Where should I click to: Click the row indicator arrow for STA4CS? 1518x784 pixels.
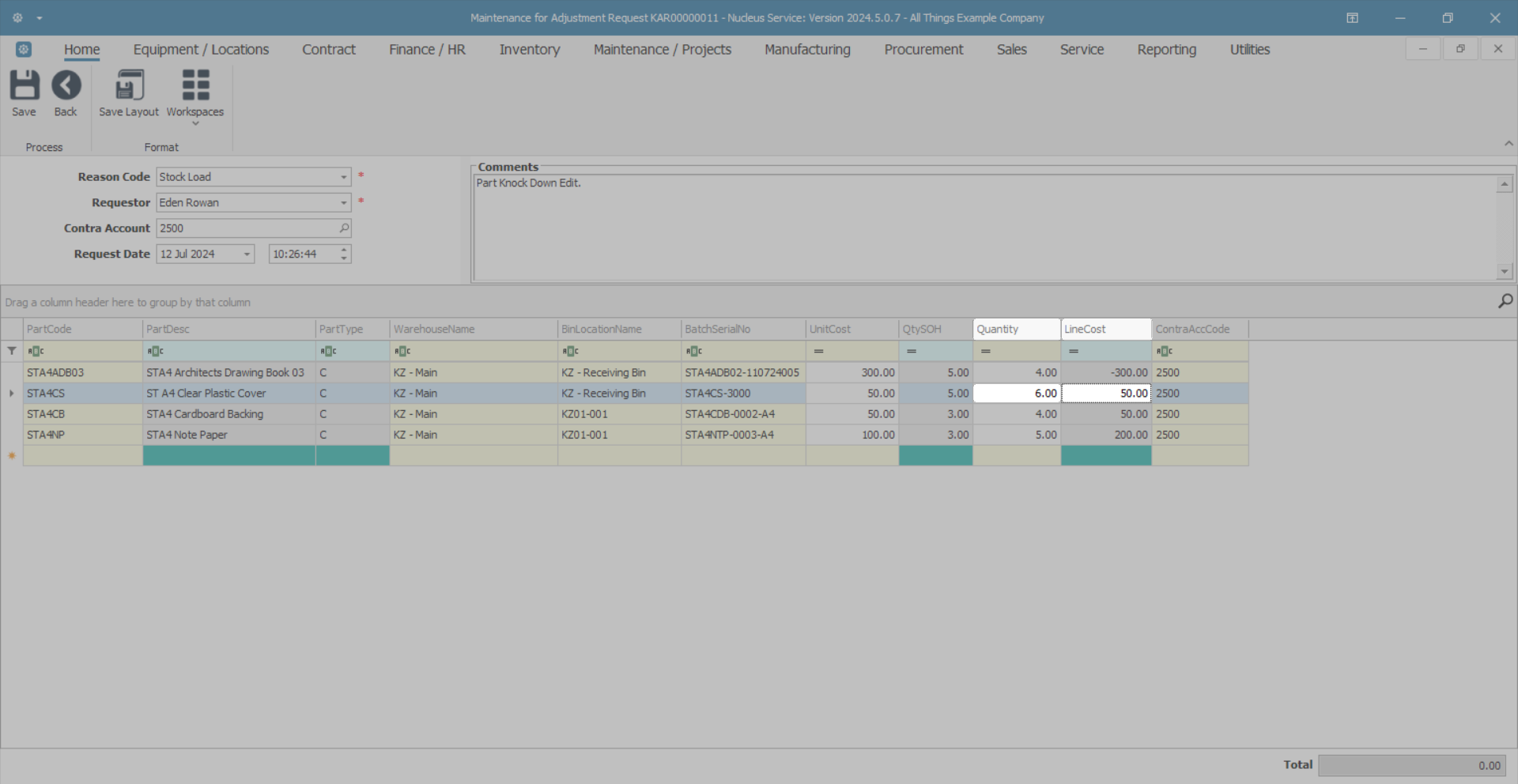pos(12,393)
